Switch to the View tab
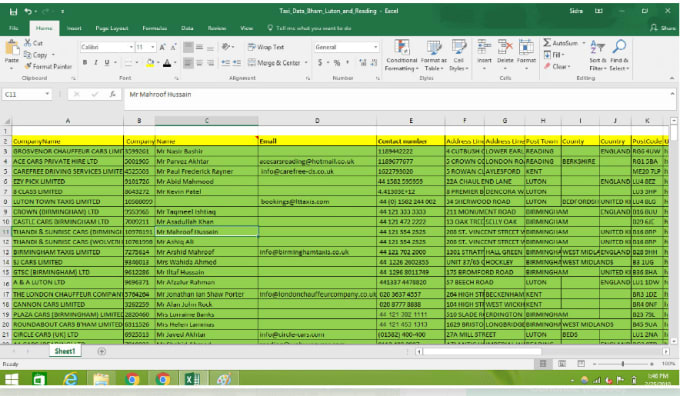The width and height of the screenshot is (680, 396). pos(247,28)
